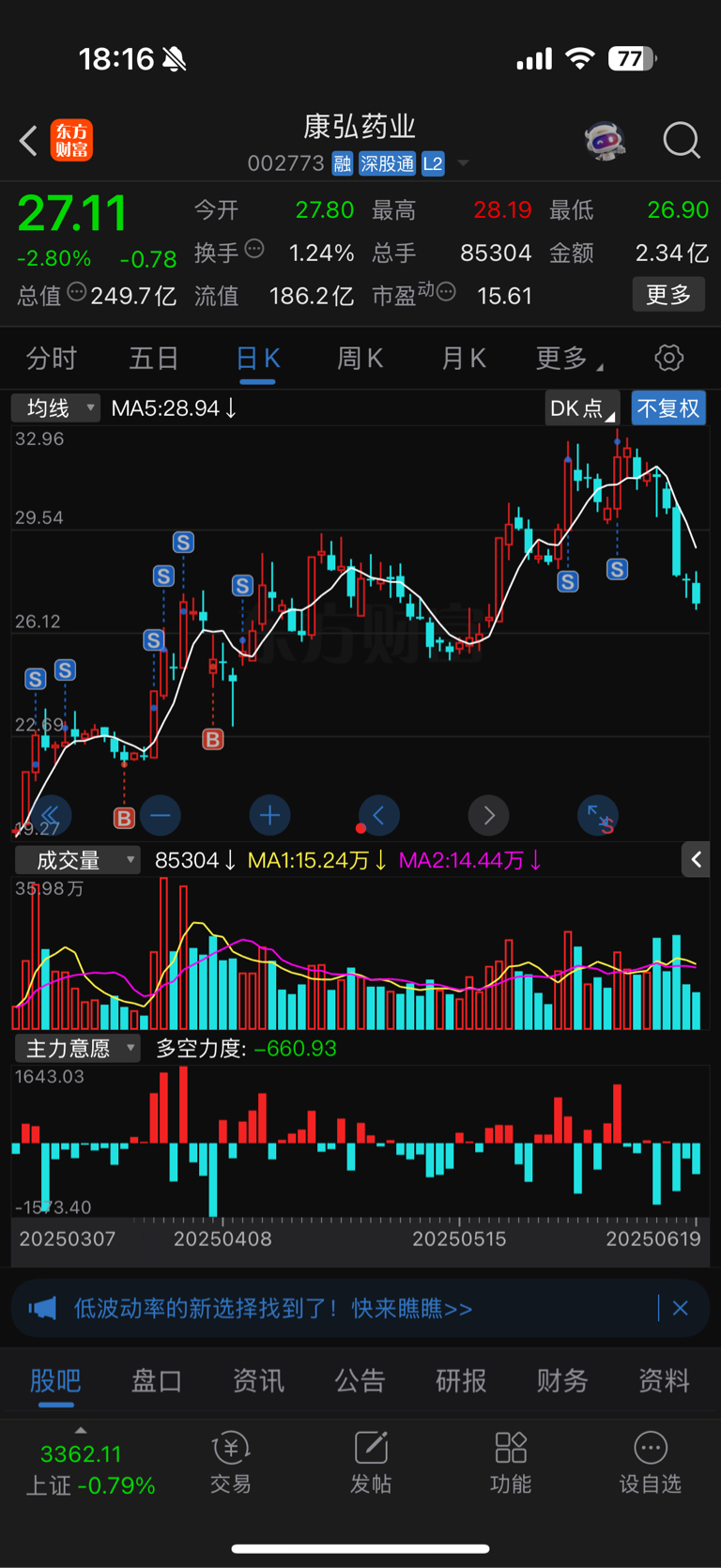Open the 资料 tab
721x1568 pixels.
664,1380
